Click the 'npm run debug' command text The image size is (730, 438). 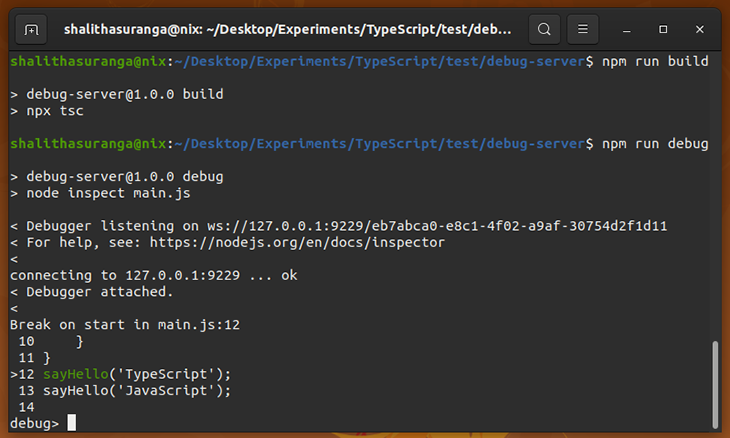click(x=655, y=144)
